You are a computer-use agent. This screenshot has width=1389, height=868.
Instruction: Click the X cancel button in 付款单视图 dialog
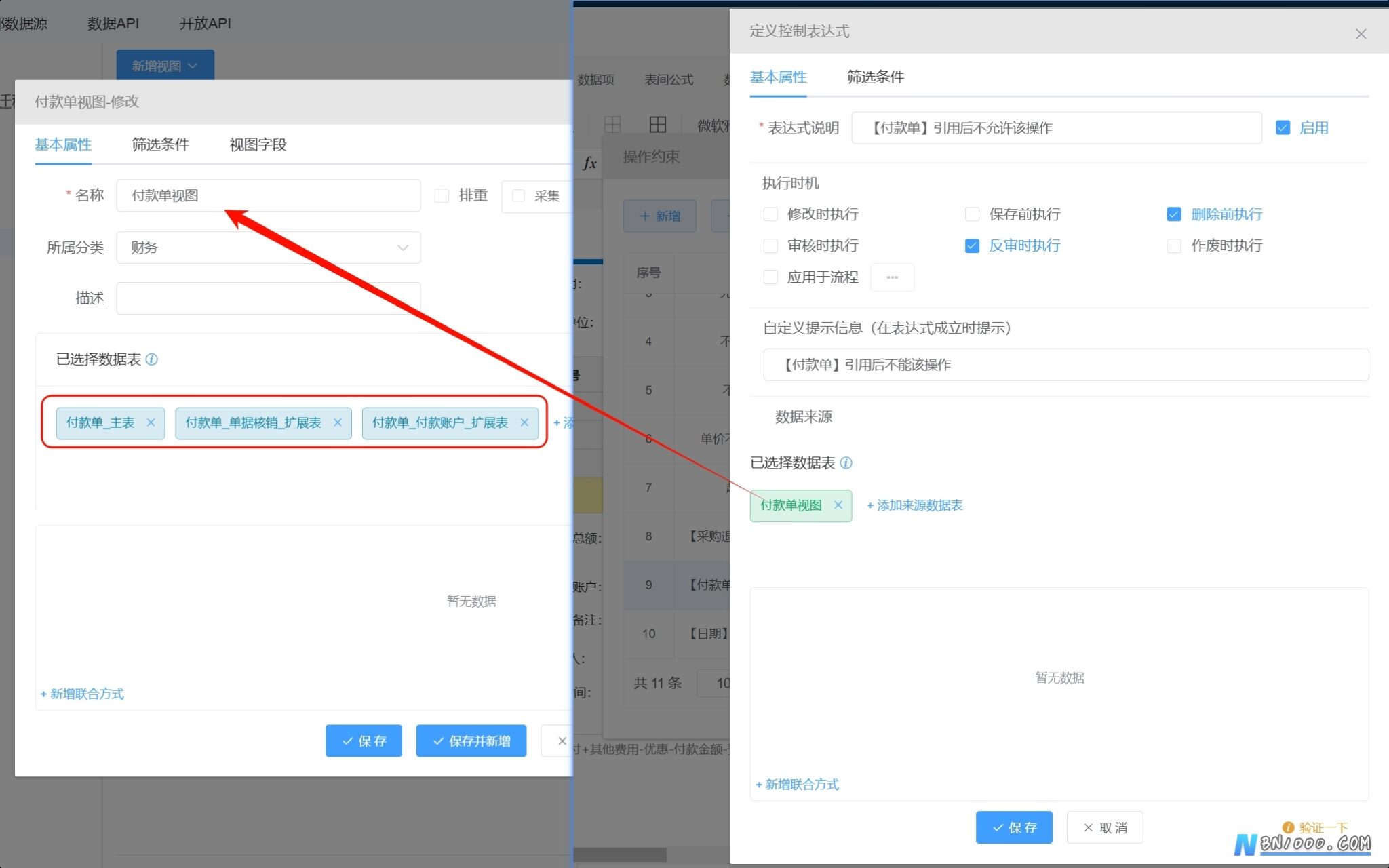[558, 741]
